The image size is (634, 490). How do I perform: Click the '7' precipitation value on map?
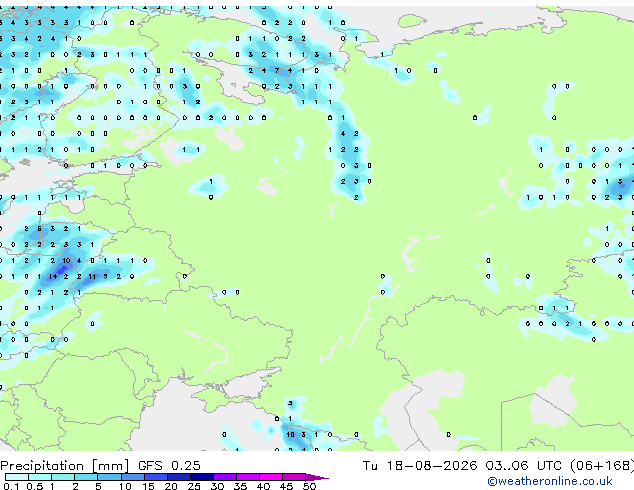tap(277, 70)
